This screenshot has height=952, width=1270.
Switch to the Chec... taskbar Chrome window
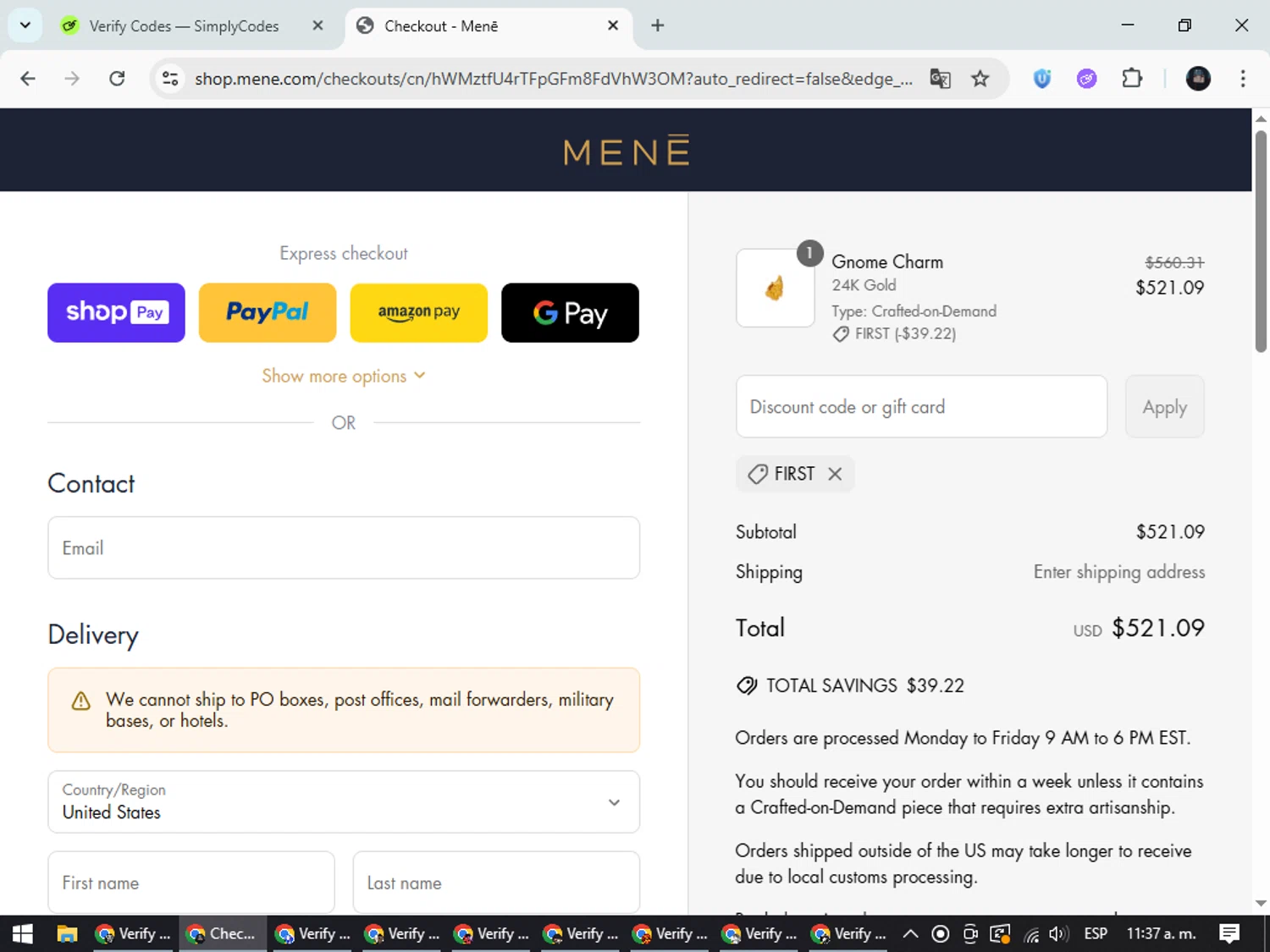tap(222, 933)
